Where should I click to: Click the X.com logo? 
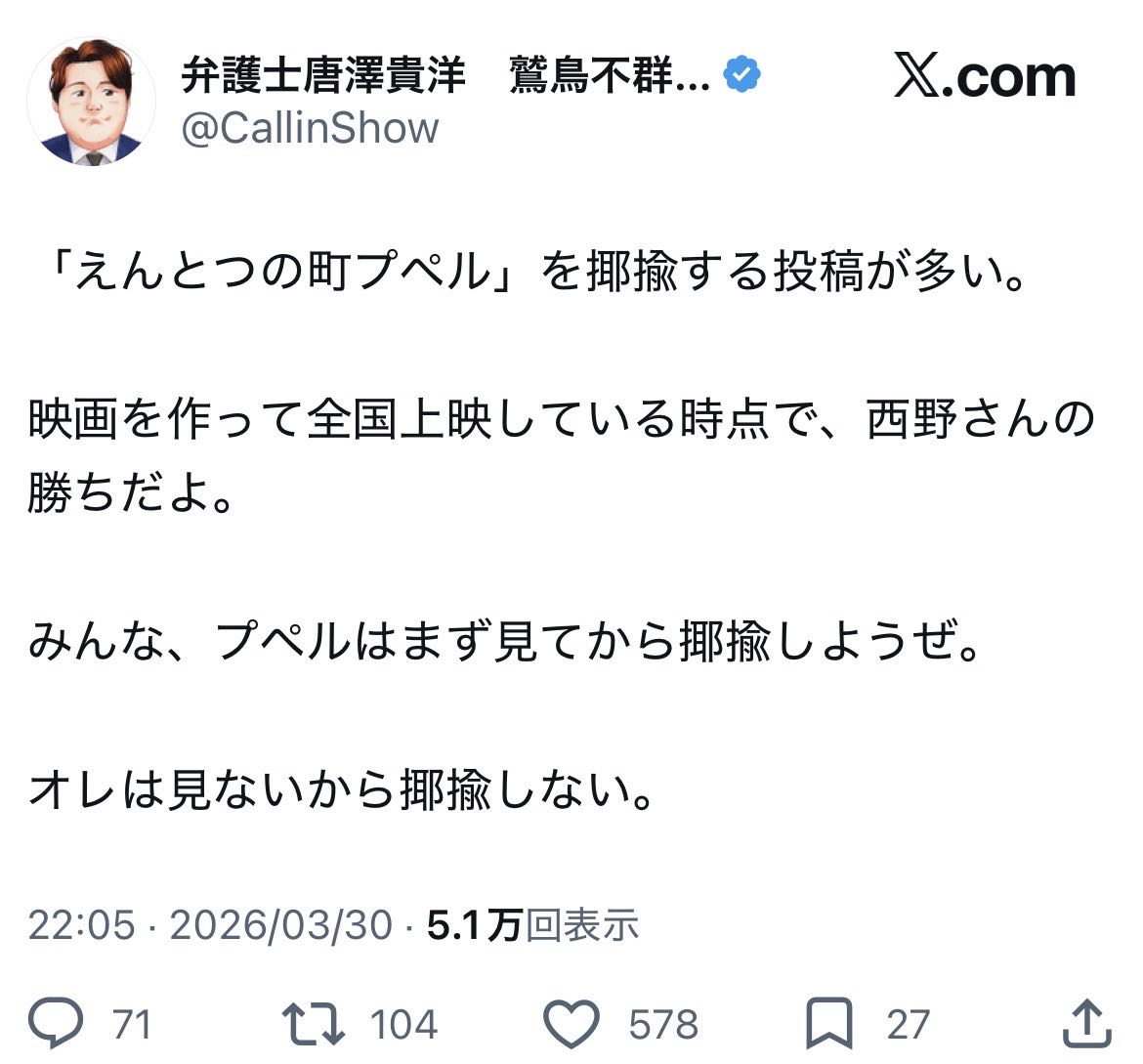pyautogui.click(x=984, y=77)
